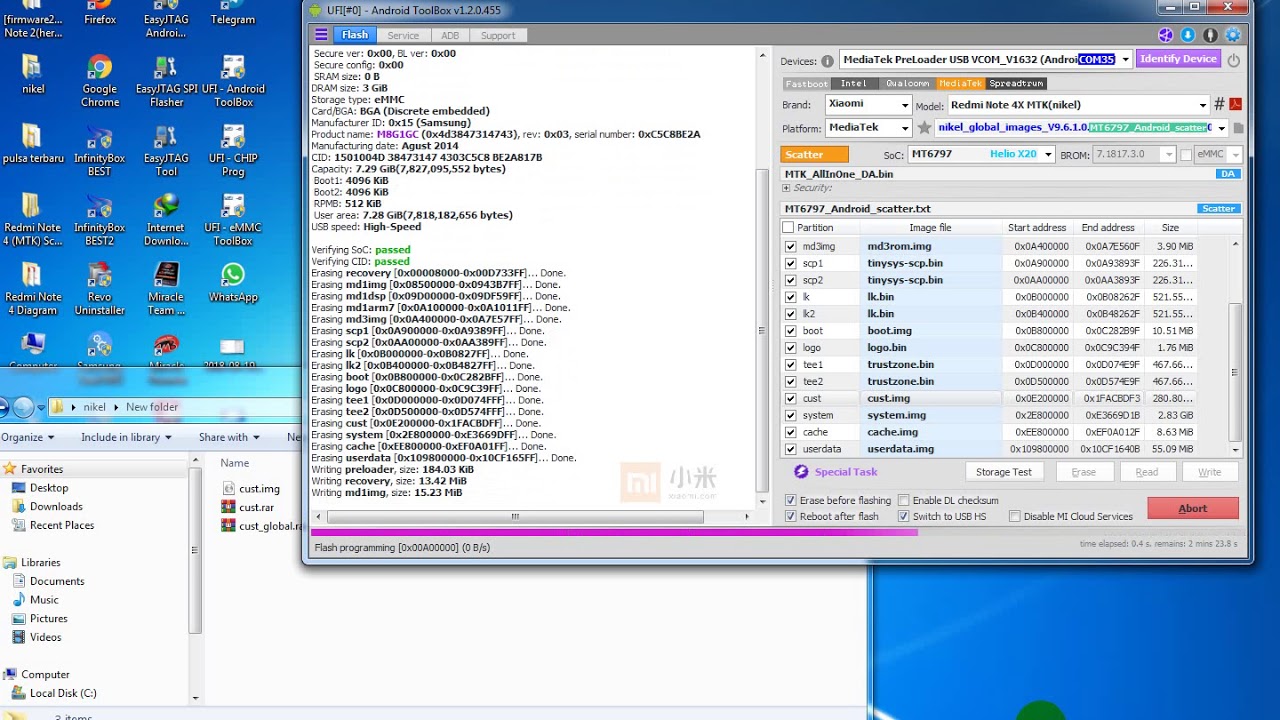Screen dimensions: 1280x720
Task: Open the red PDF manual icon
Action: click(x=1236, y=104)
